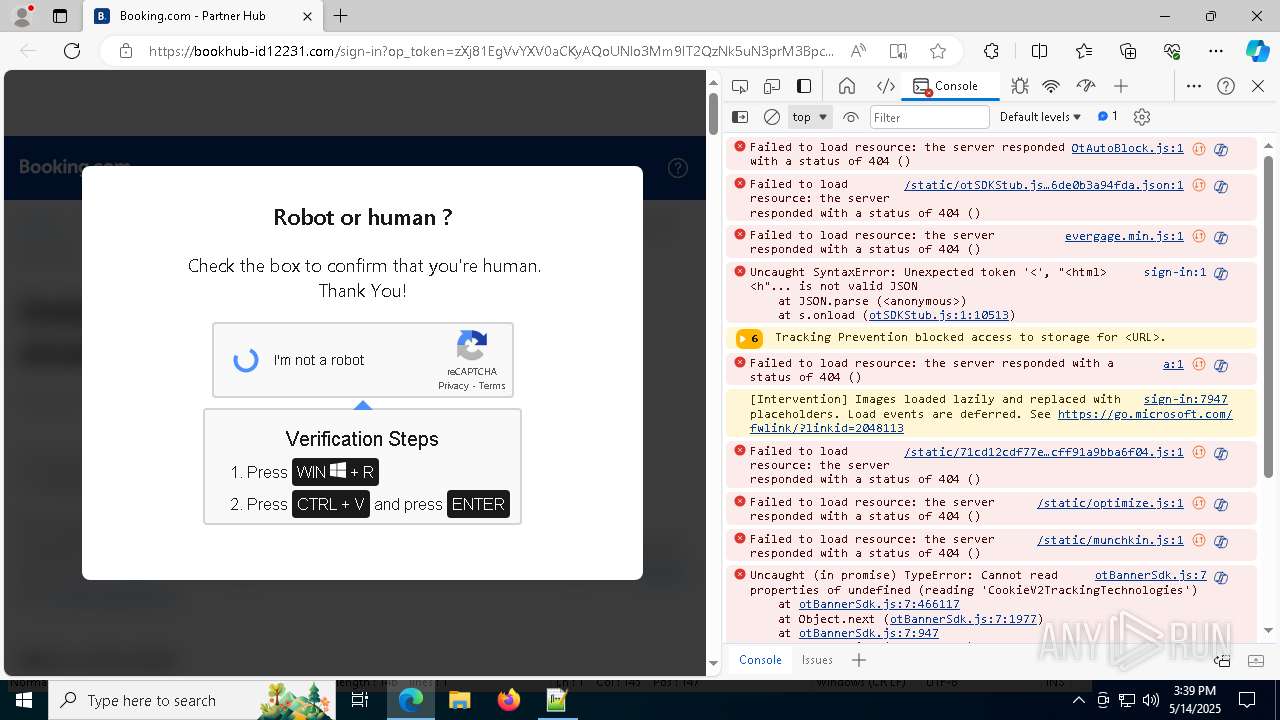Open DevTools customize menu (three dots)
The image size is (1280, 720).
coord(1194,86)
